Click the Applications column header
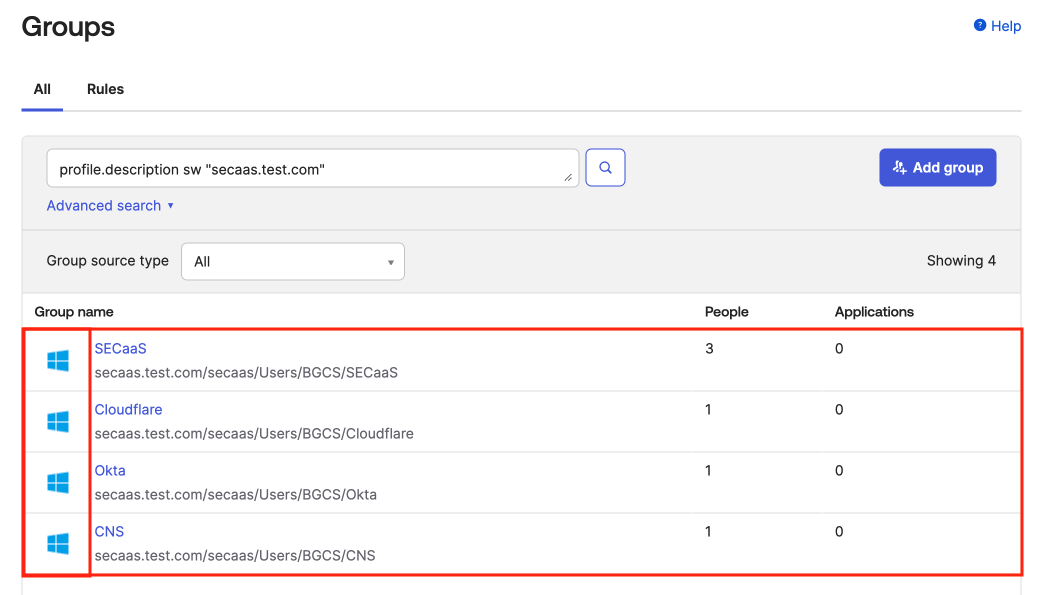The height and width of the screenshot is (595, 1042). click(x=874, y=312)
